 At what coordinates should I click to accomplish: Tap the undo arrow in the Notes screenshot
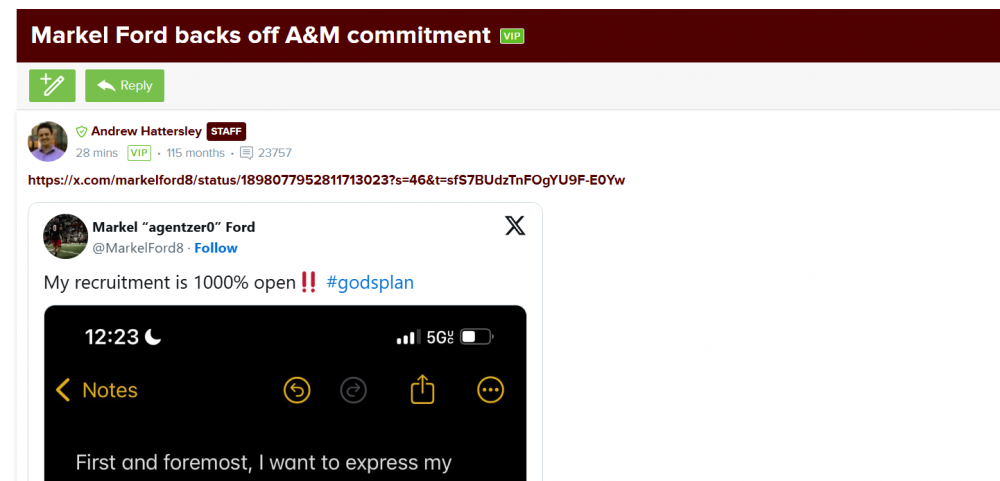297,390
